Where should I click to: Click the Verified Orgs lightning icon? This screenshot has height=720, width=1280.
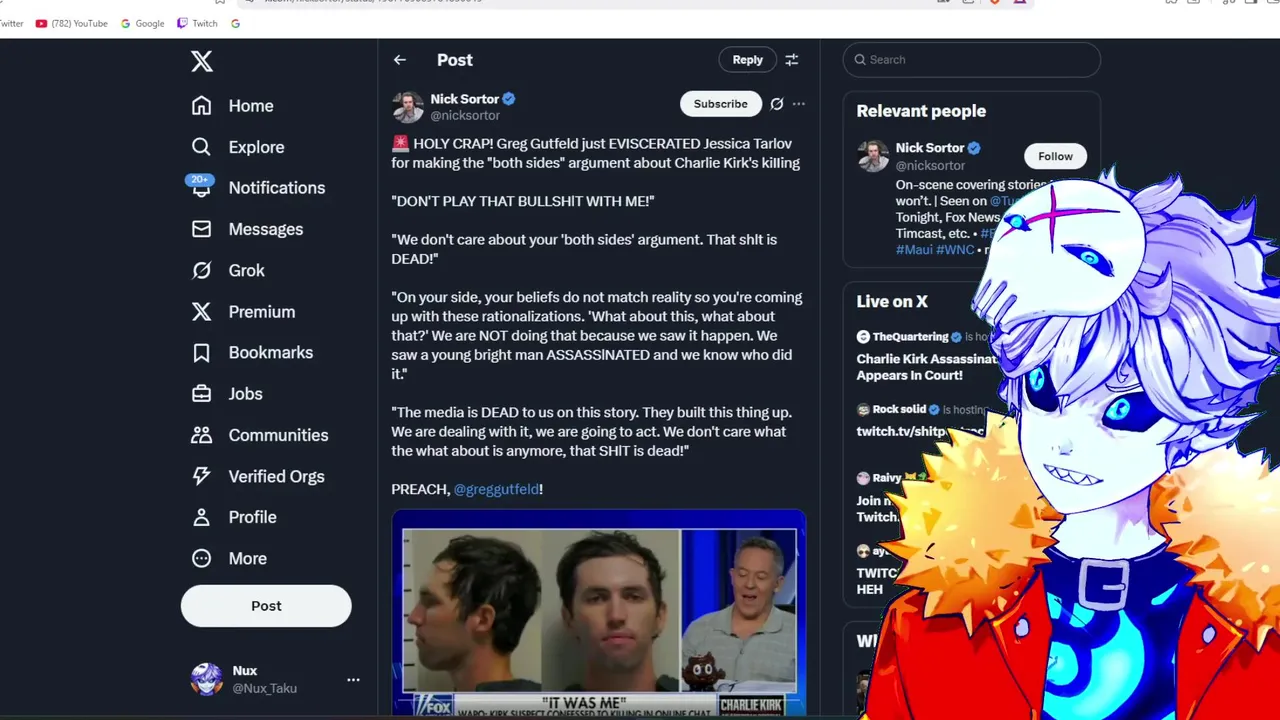click(x=202, y=476)
